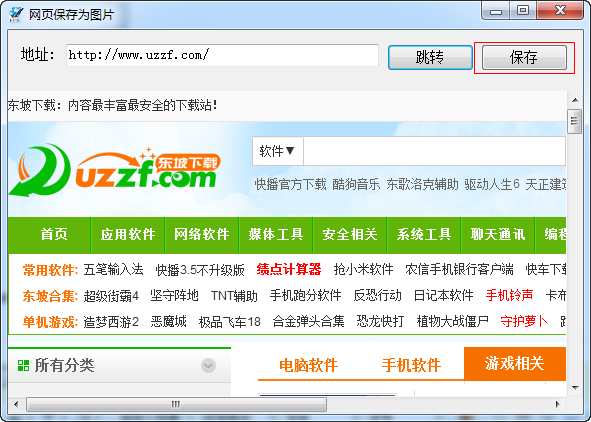This screenshot has height=422, width=591.
Task: Select the 游戏相关 tab
Action: tap(515, 364)
